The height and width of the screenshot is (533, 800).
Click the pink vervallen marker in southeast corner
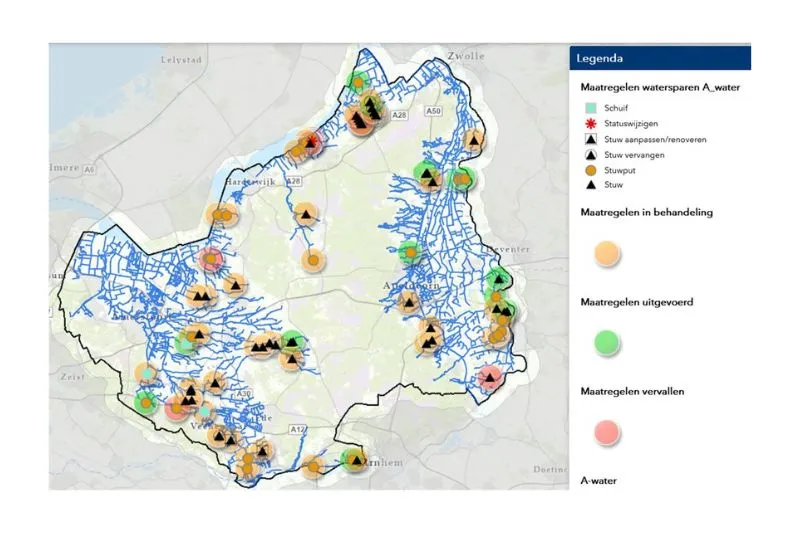489,377
